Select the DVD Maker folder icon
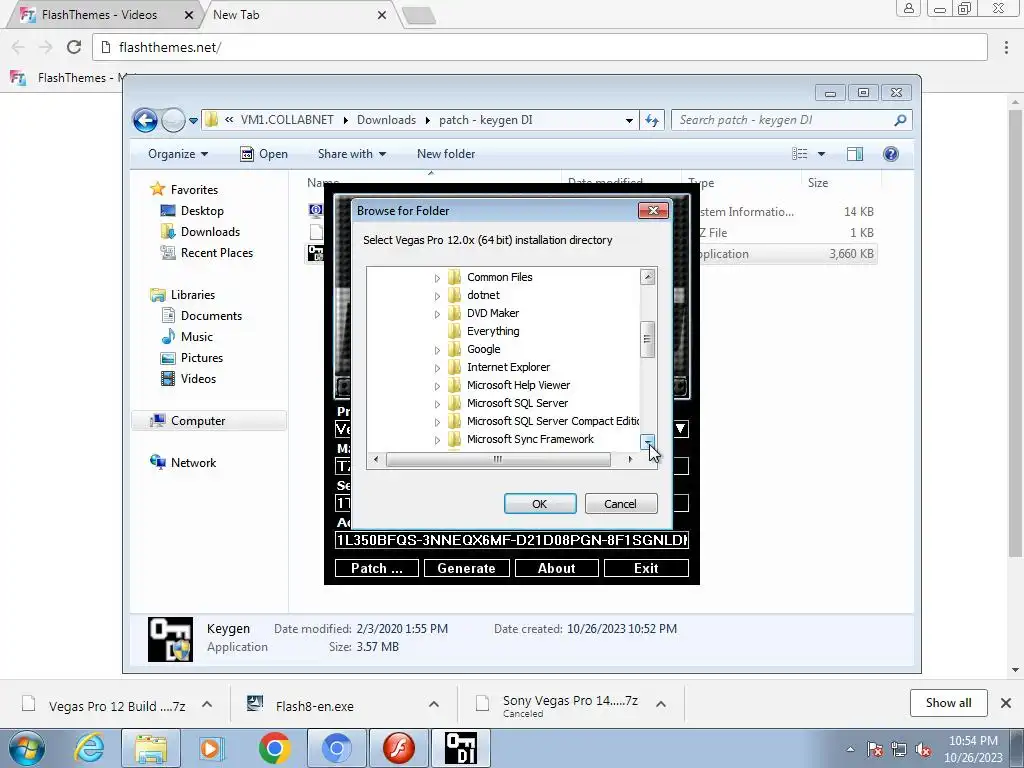The height and width of the screenshot is (768, 1024). click(455, 313)
